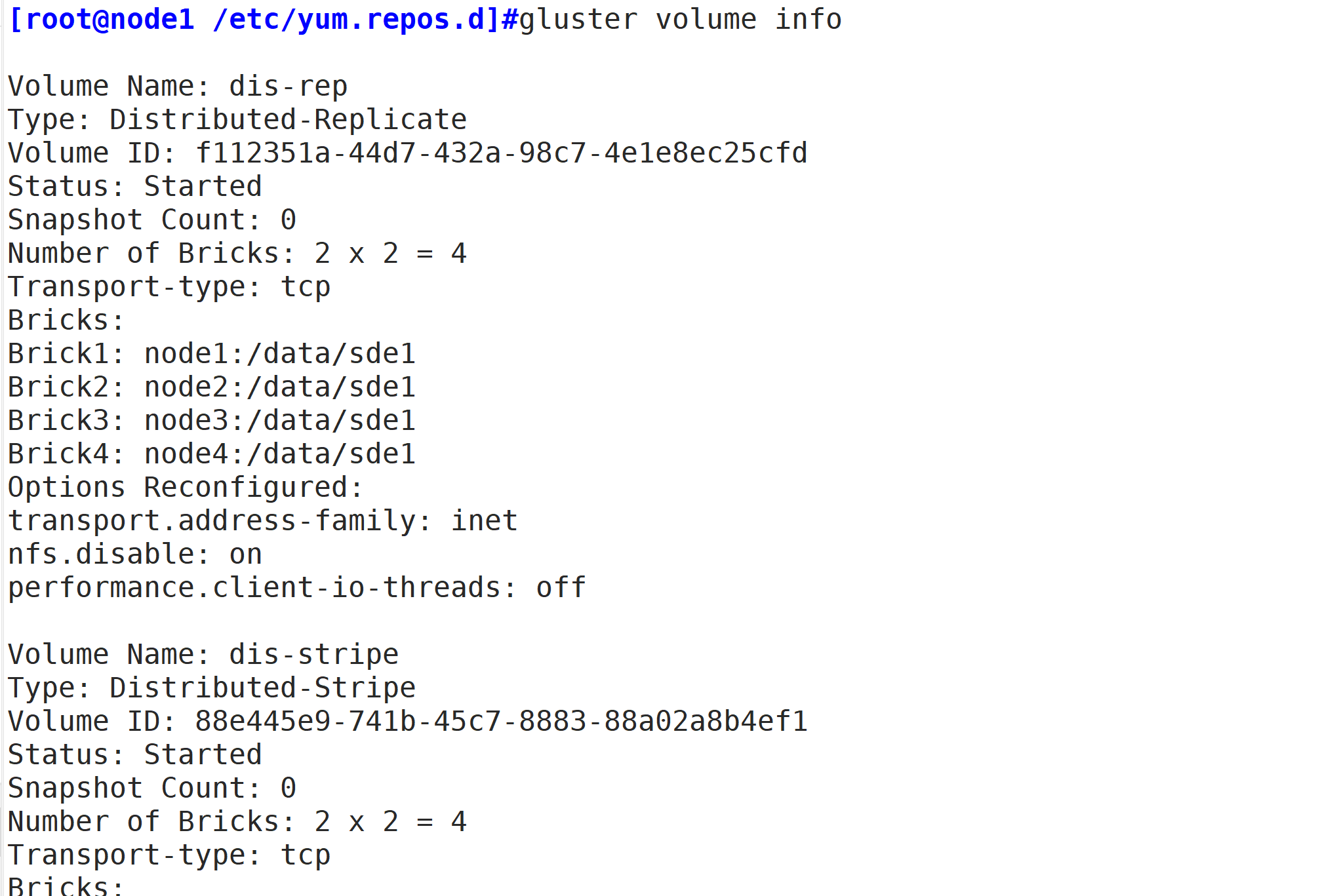1339x896 pixels.
Task: Select the Volume Name dis-rep line
Action: 178,87
